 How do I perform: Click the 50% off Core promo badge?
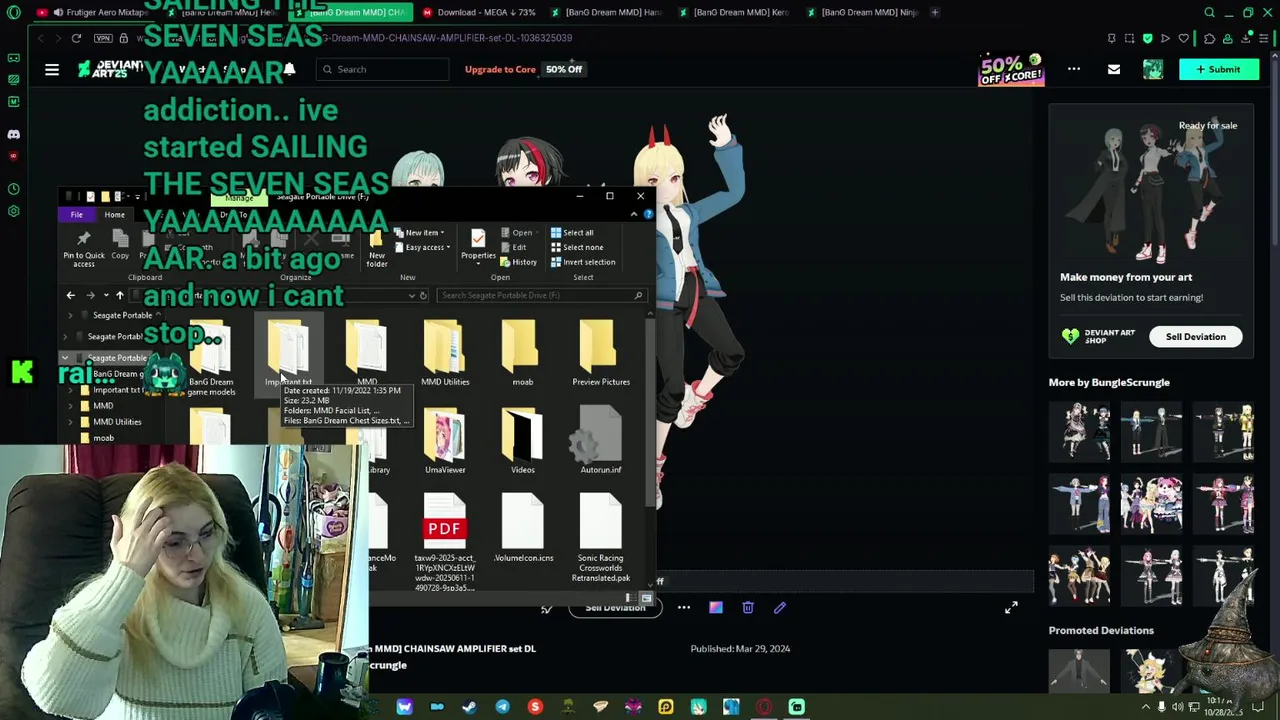(x=1011, y=69)
